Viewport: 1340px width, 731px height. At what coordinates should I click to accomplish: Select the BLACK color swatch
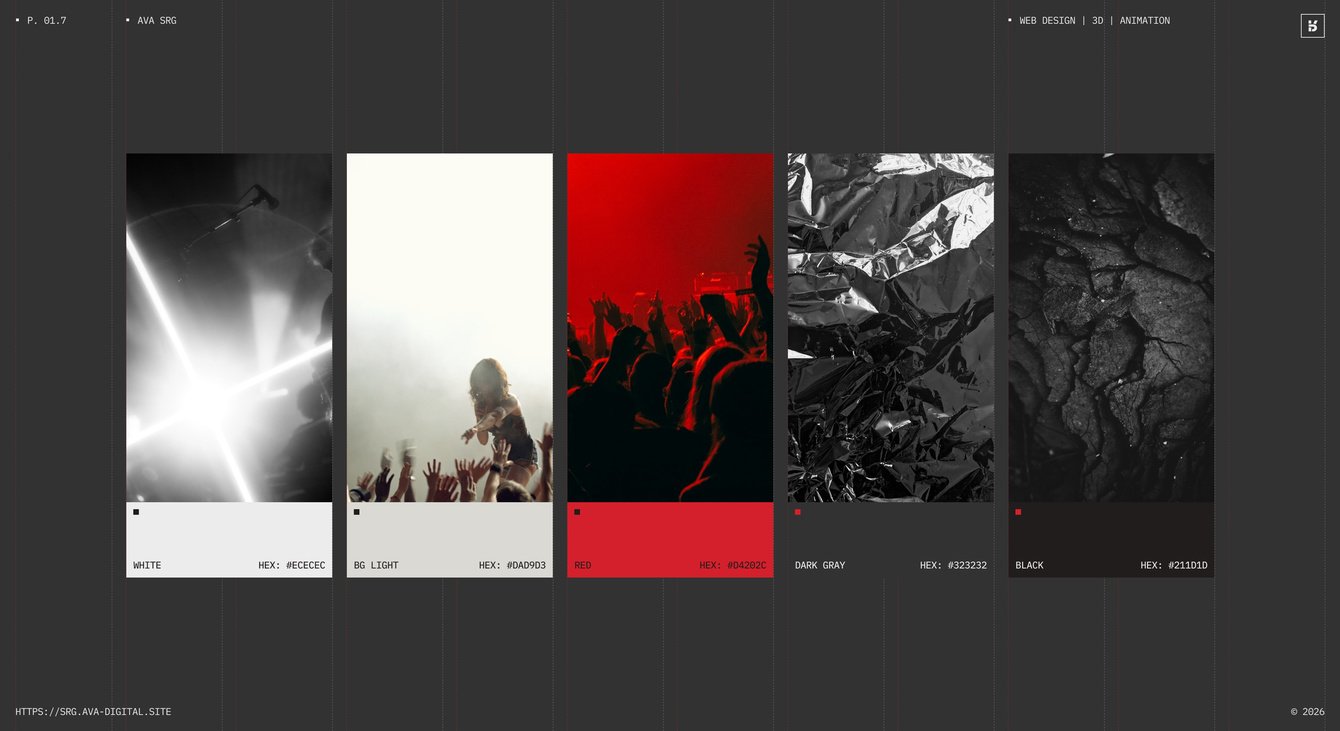coord(1111,540)
